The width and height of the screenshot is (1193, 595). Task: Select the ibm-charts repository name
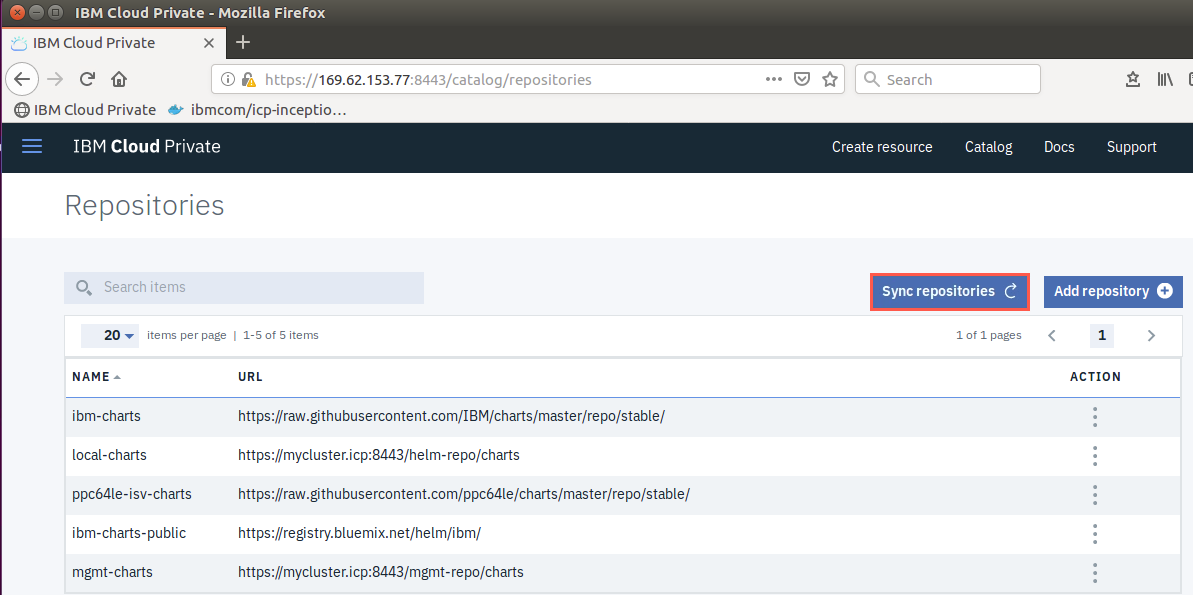tap(107, 416)
